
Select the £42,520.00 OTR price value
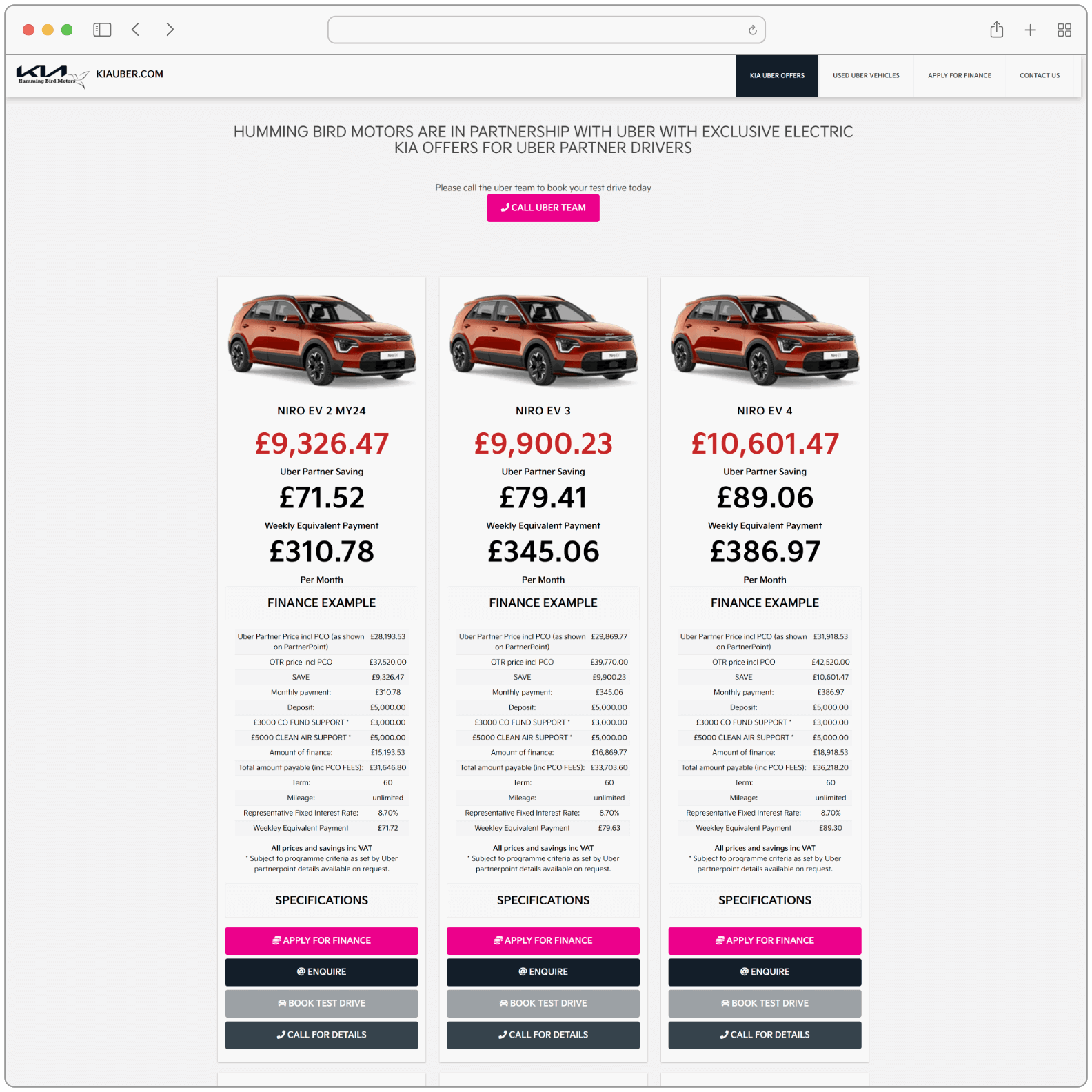click(831, 663)
